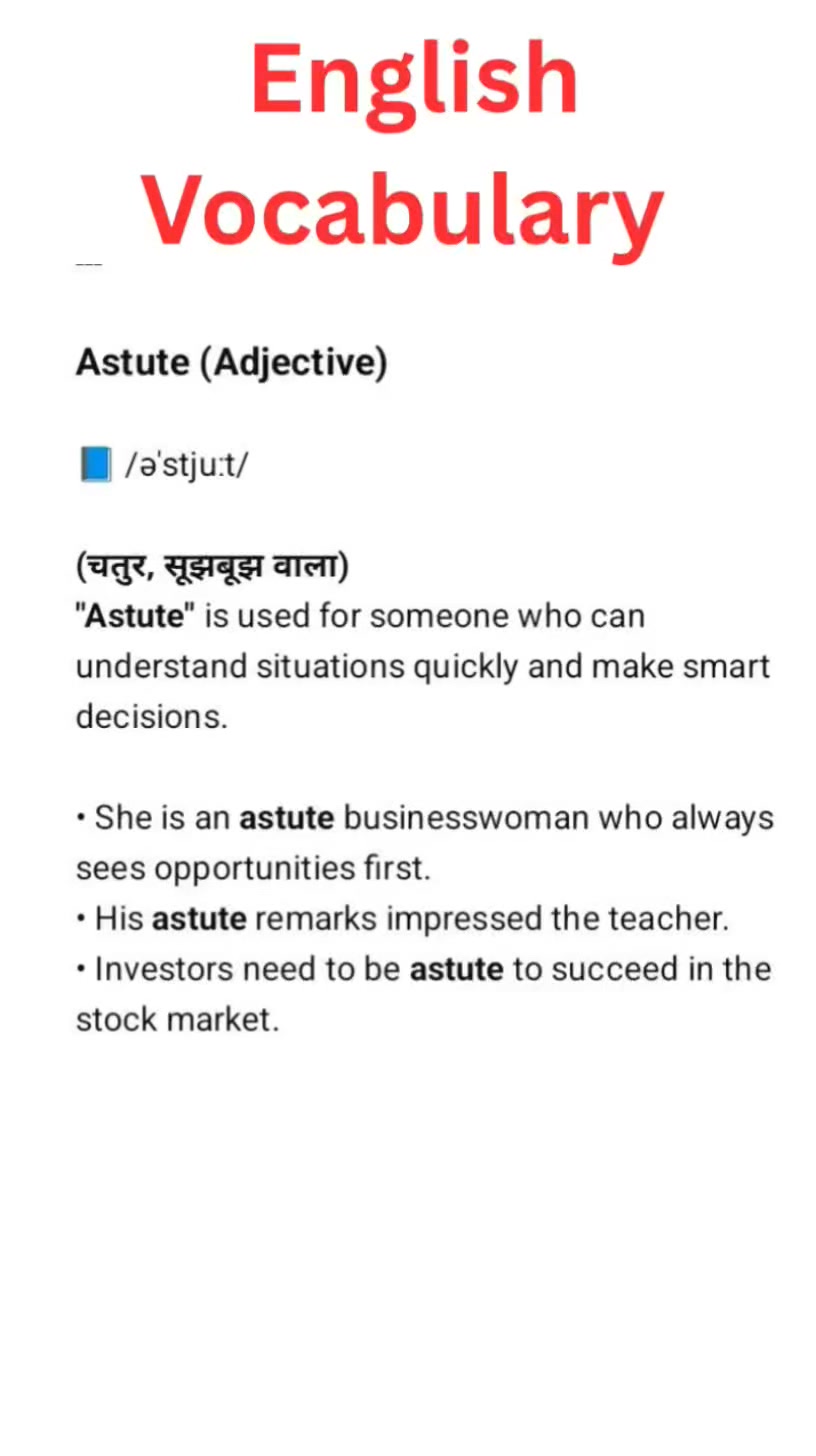
Task: Click the blue book emoji icon
Action: tap(95, 464)
